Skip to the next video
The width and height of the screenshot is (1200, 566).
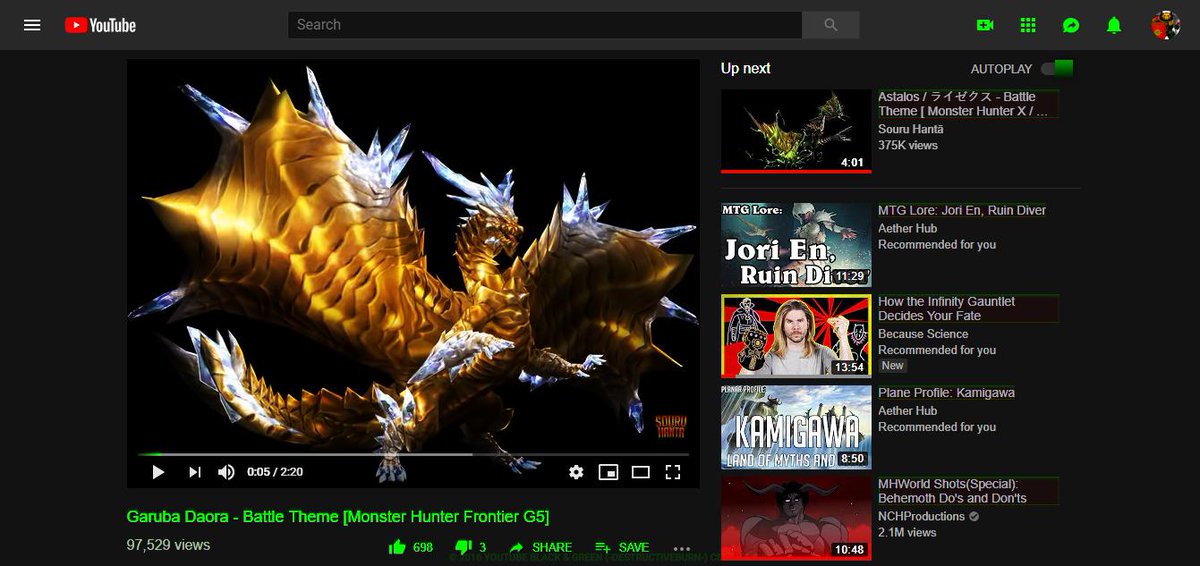tap(195, 472)
